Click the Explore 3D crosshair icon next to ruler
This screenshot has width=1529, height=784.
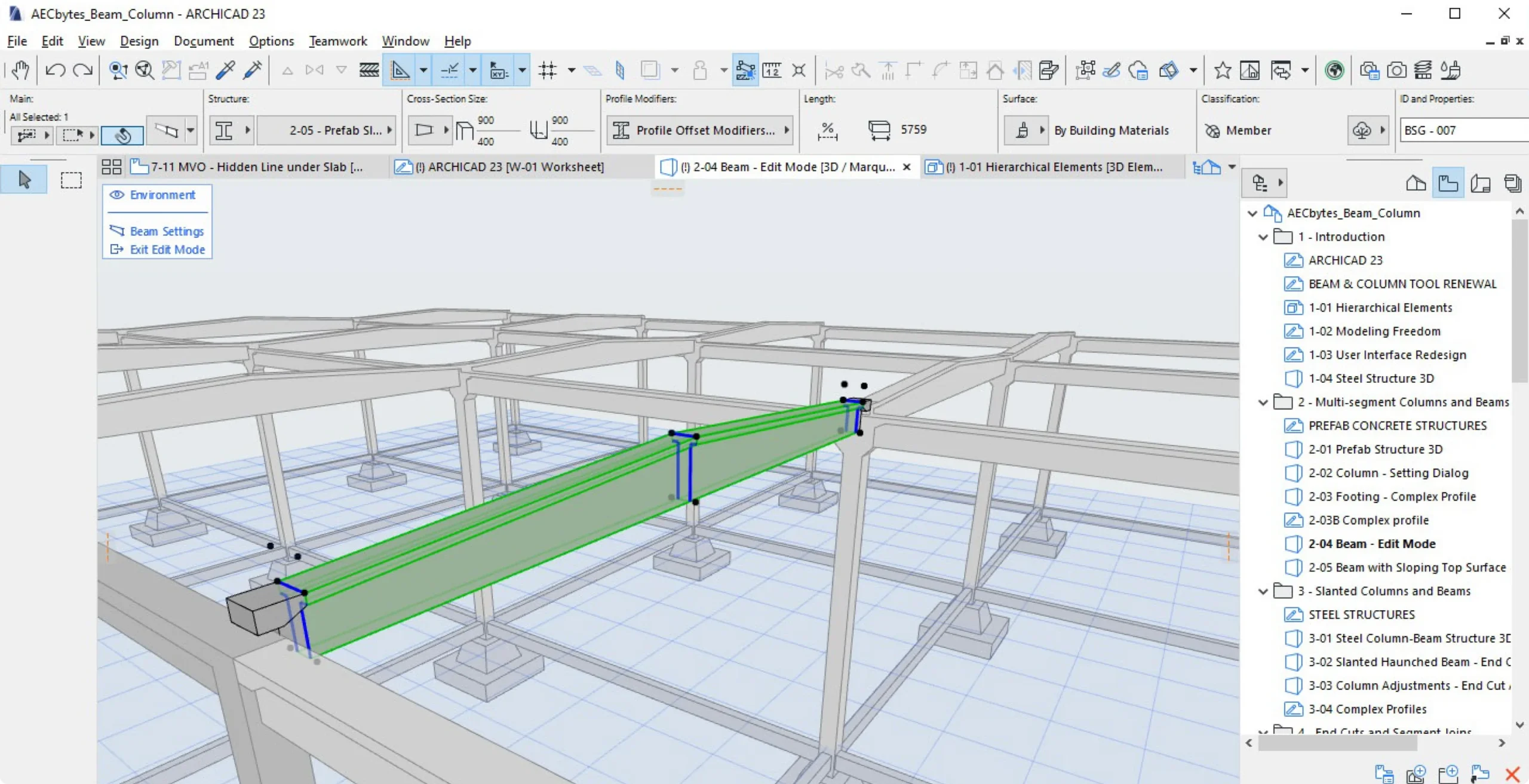(799, 70)
